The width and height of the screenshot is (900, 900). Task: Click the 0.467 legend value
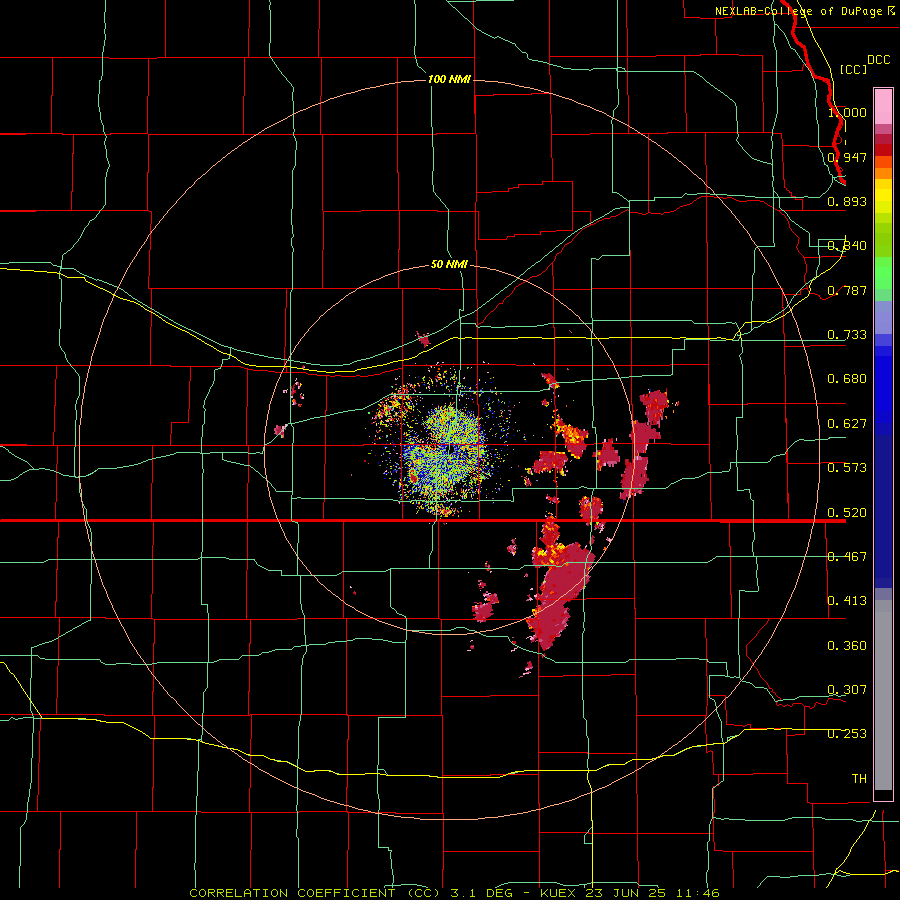(847, 557)
